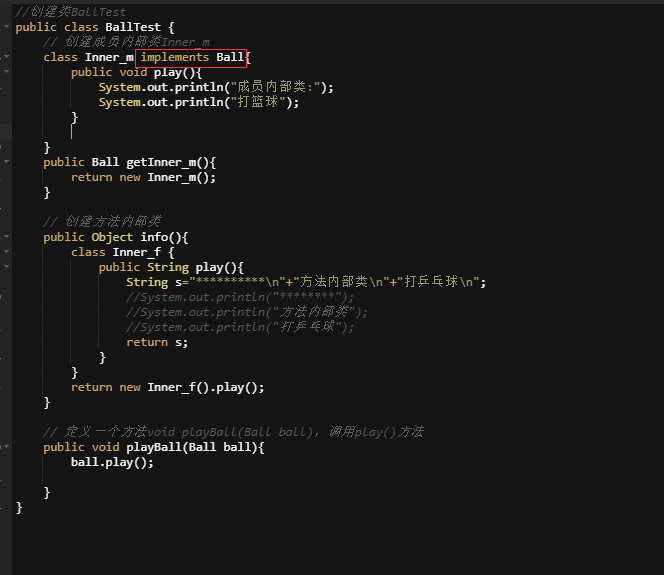Viewport: 664px width, 575px height.
Task: Click the comment "// 创建成员内部类Inner_m"
Action: 126,42
